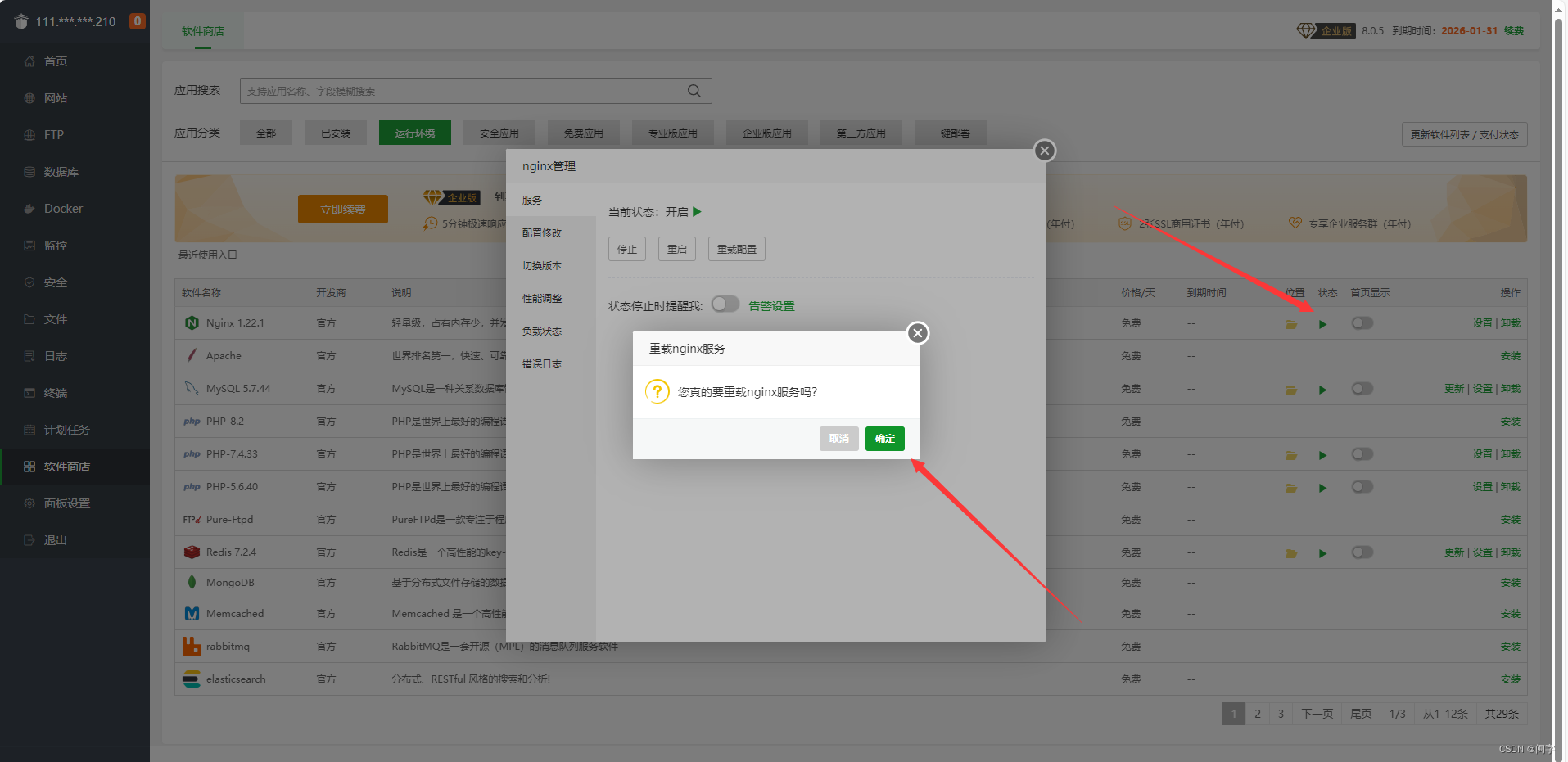
Task: Click 卸载 link for Nginx 1.22.1
Action: (1511, 323)
